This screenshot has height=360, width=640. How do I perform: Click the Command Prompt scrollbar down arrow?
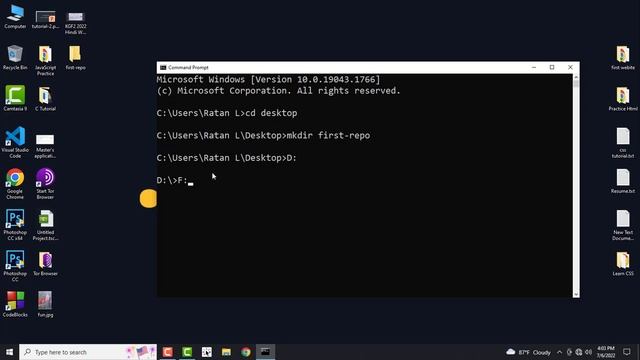click(576, 294)
